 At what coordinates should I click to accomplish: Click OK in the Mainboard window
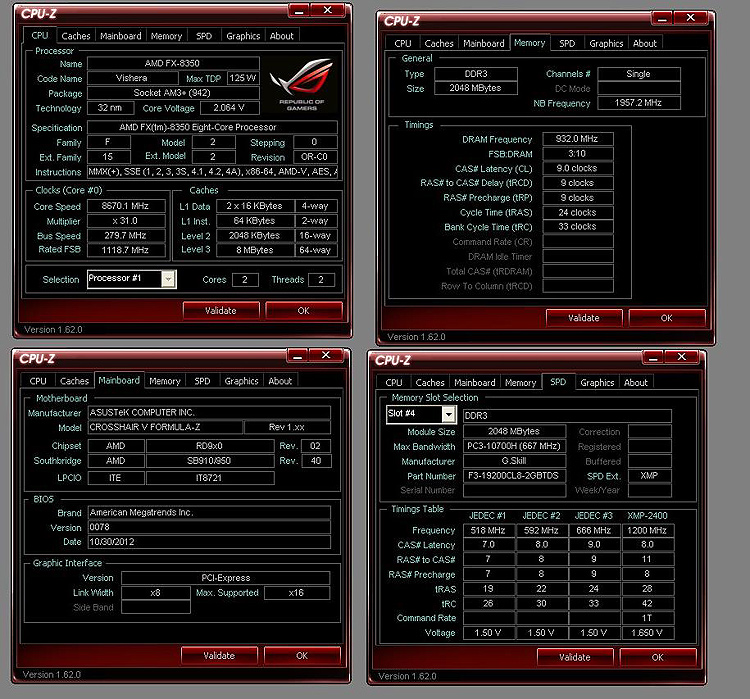302,655
